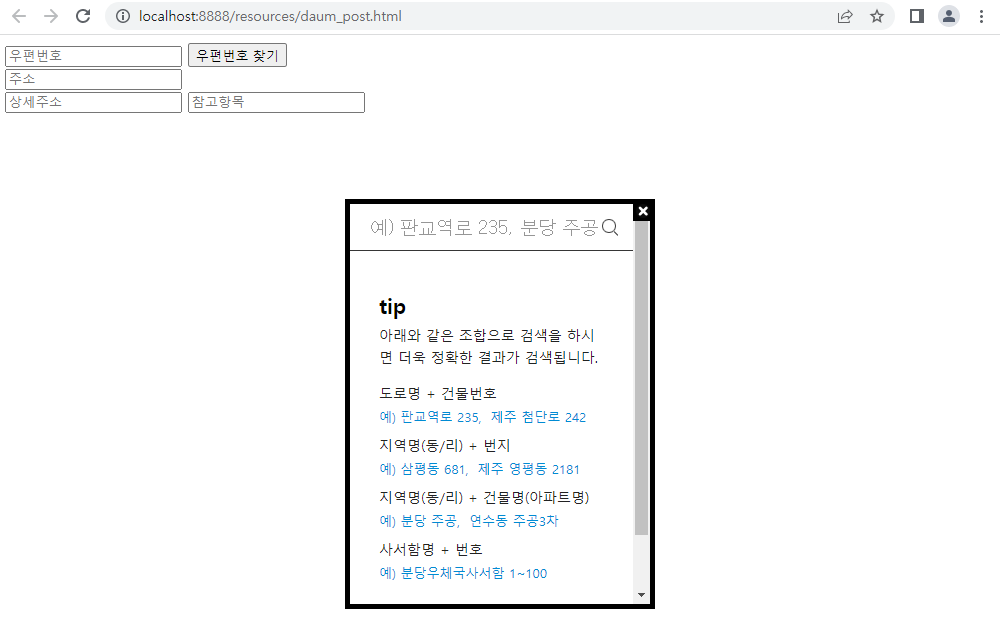Focus the 주소 input field
Screen dimensions: 1000x619
coord(94,80)
